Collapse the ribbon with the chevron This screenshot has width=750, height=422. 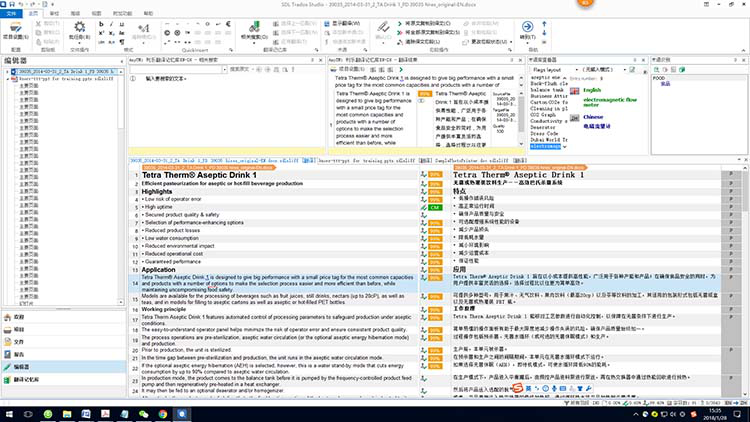tap(743, 50)
